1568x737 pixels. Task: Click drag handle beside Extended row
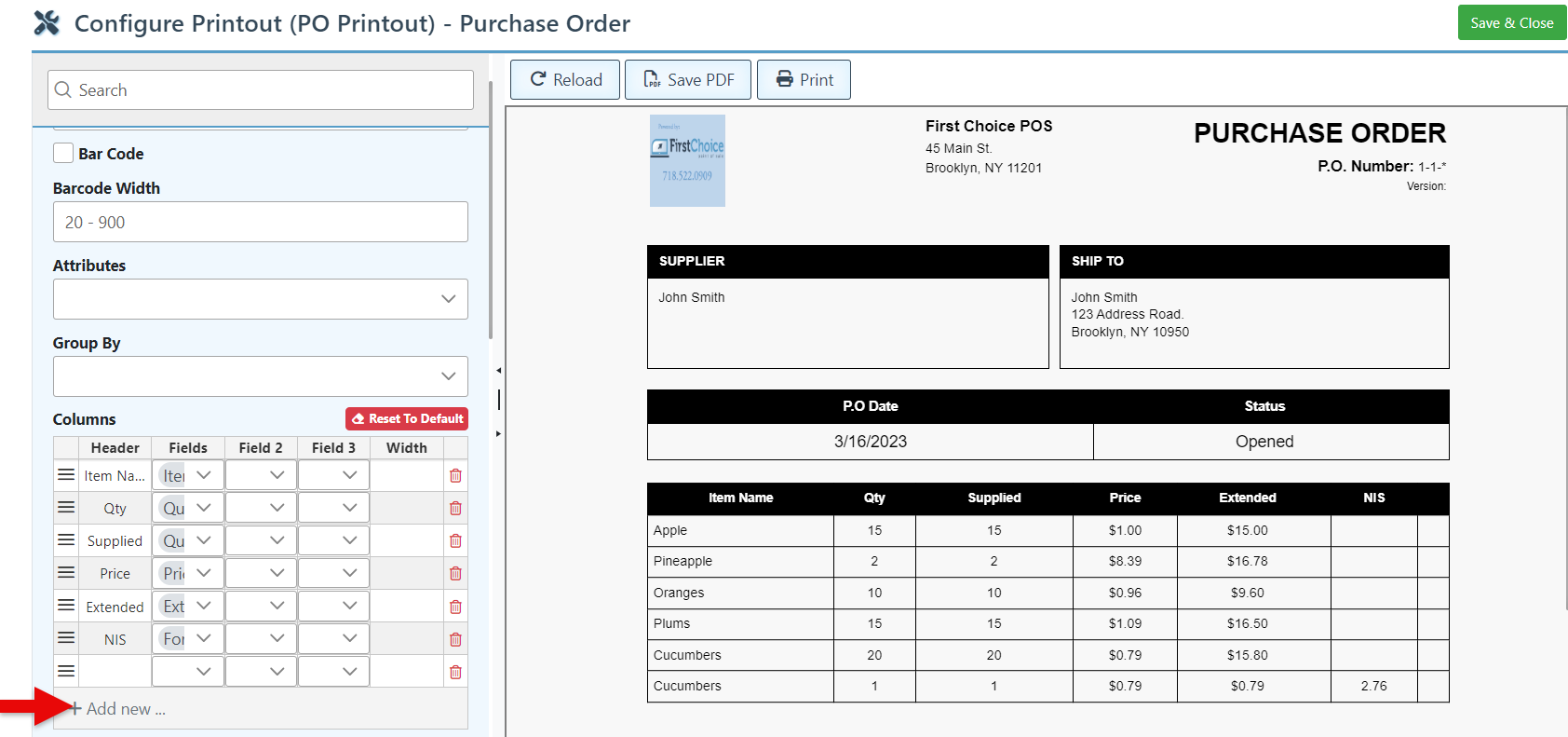[x=66, y=606]
